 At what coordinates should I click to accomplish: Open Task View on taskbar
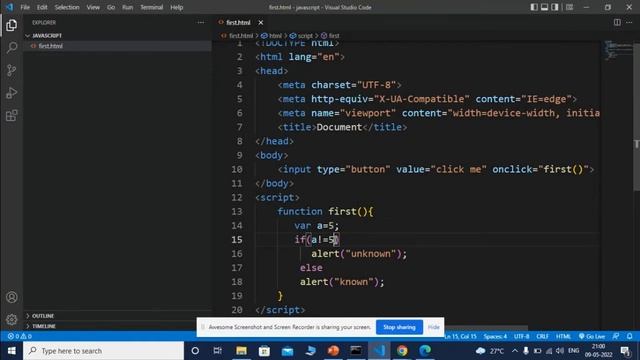tap(218, 351)
